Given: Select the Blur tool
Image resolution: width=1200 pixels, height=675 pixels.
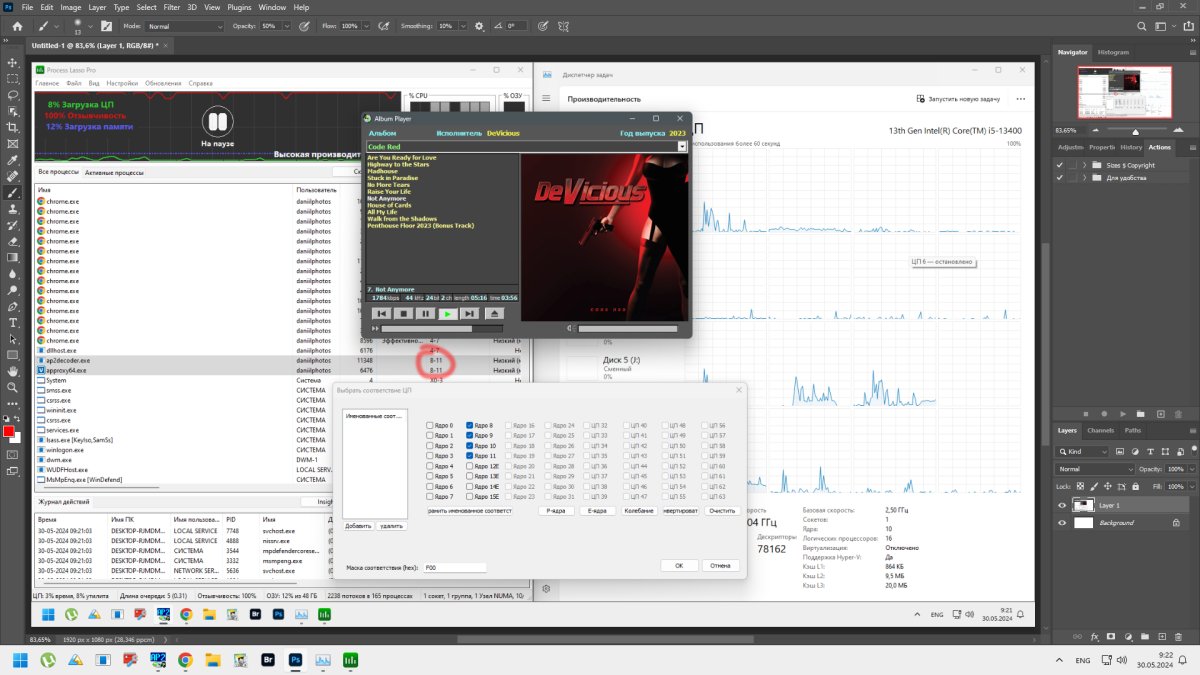Looking at the screenshot, I should point(13,273).
